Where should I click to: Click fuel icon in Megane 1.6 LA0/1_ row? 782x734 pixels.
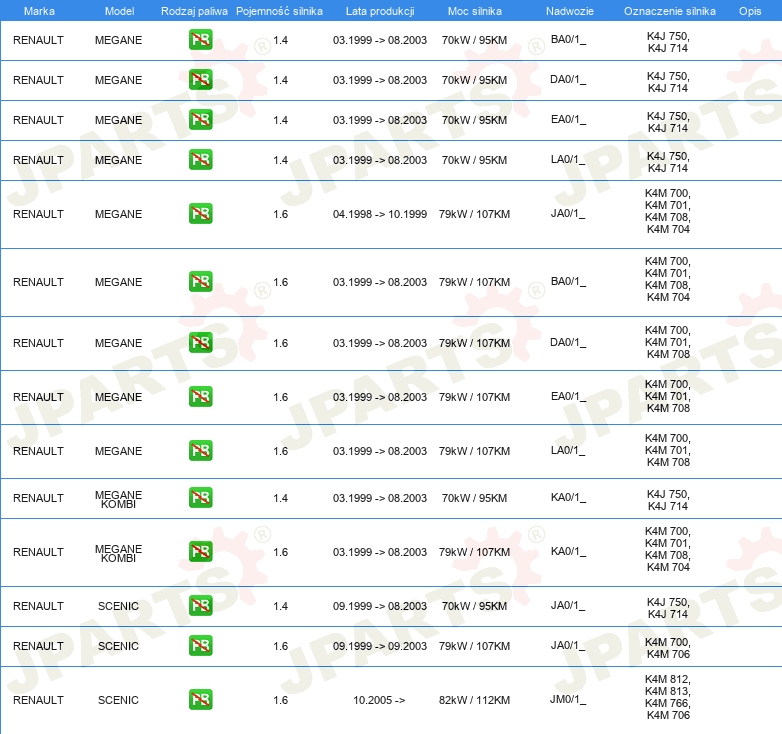pos(200,450)
